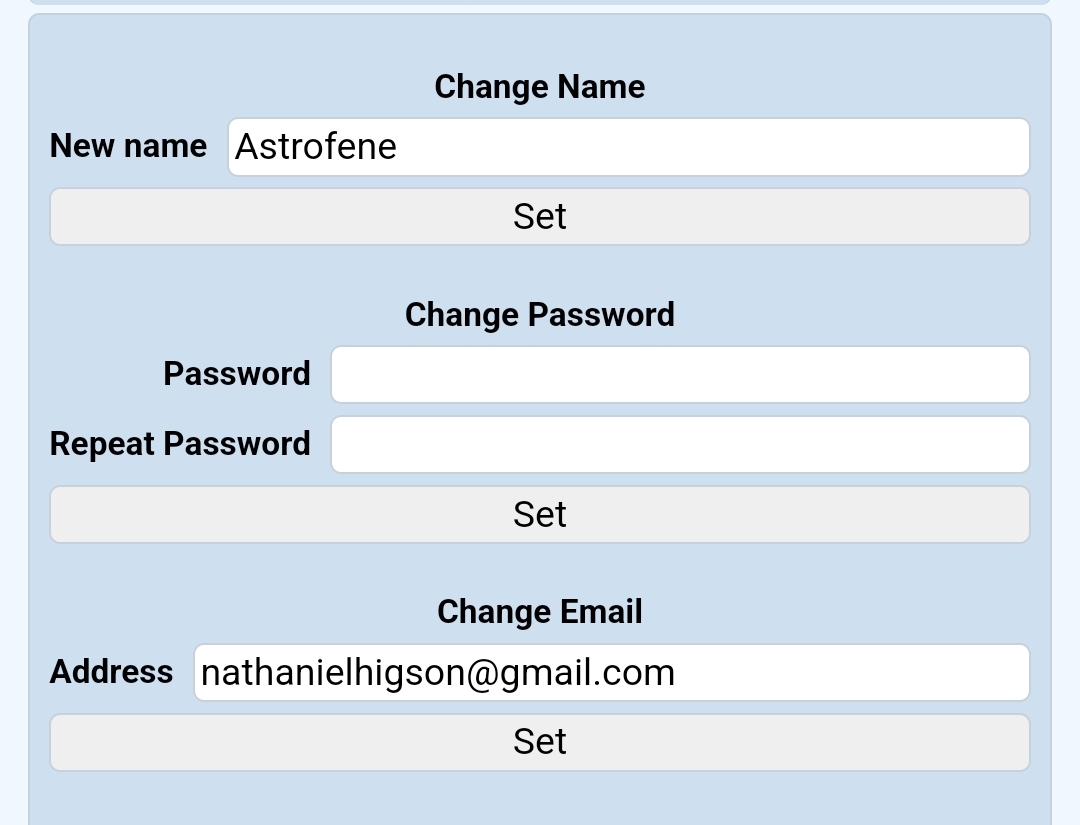Click the Change Email heading
The height and width of the screenshot is (825, 1080).
click(540, 612)
